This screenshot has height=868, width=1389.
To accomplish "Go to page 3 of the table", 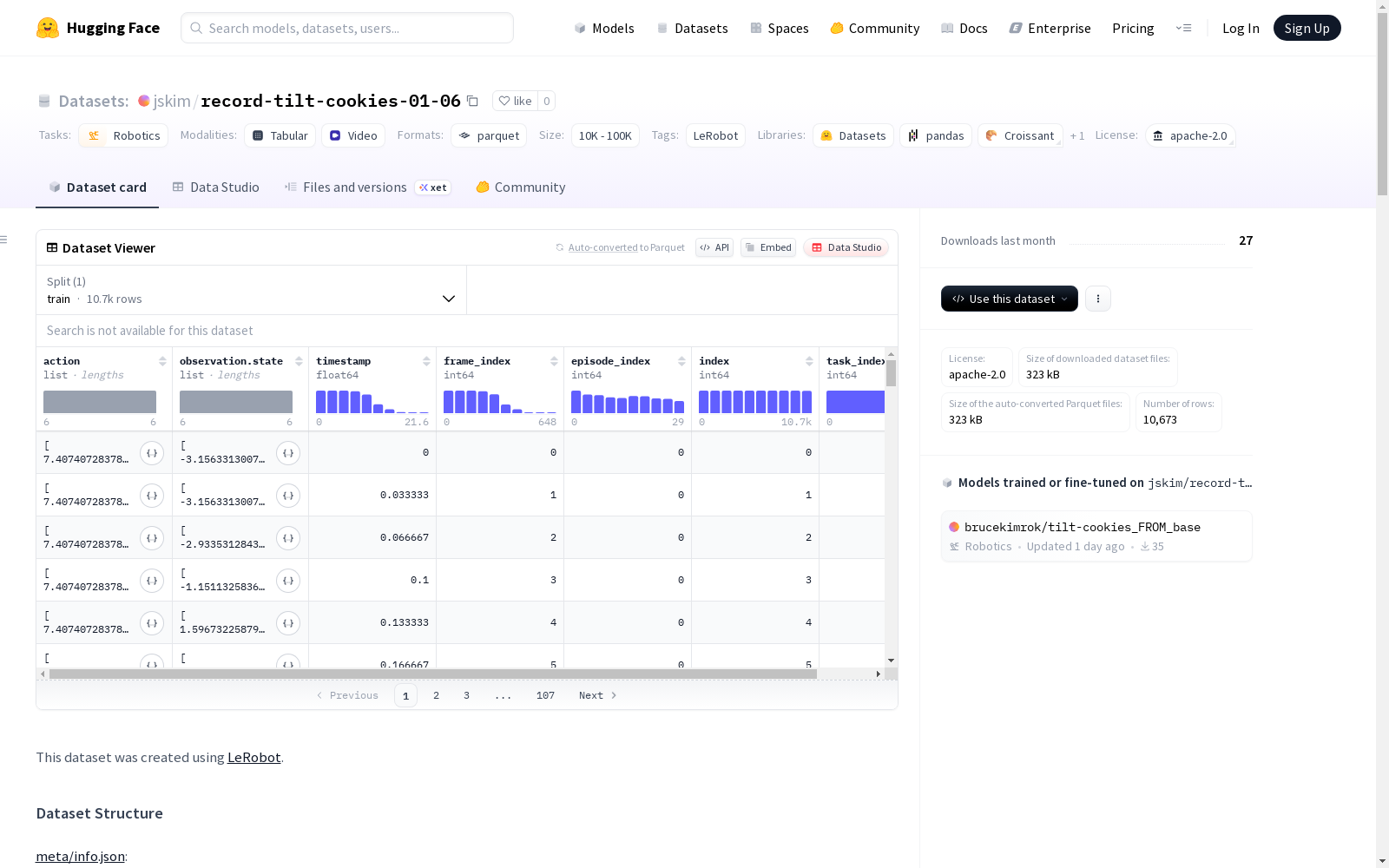I will pyautogui.click(x=466, y=695).
